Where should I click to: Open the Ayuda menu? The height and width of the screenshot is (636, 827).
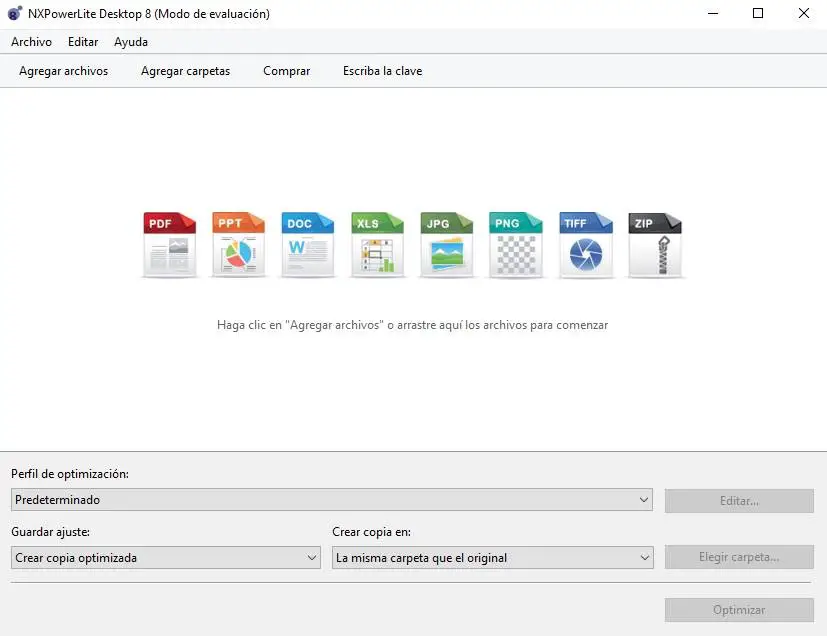[131, 42]
